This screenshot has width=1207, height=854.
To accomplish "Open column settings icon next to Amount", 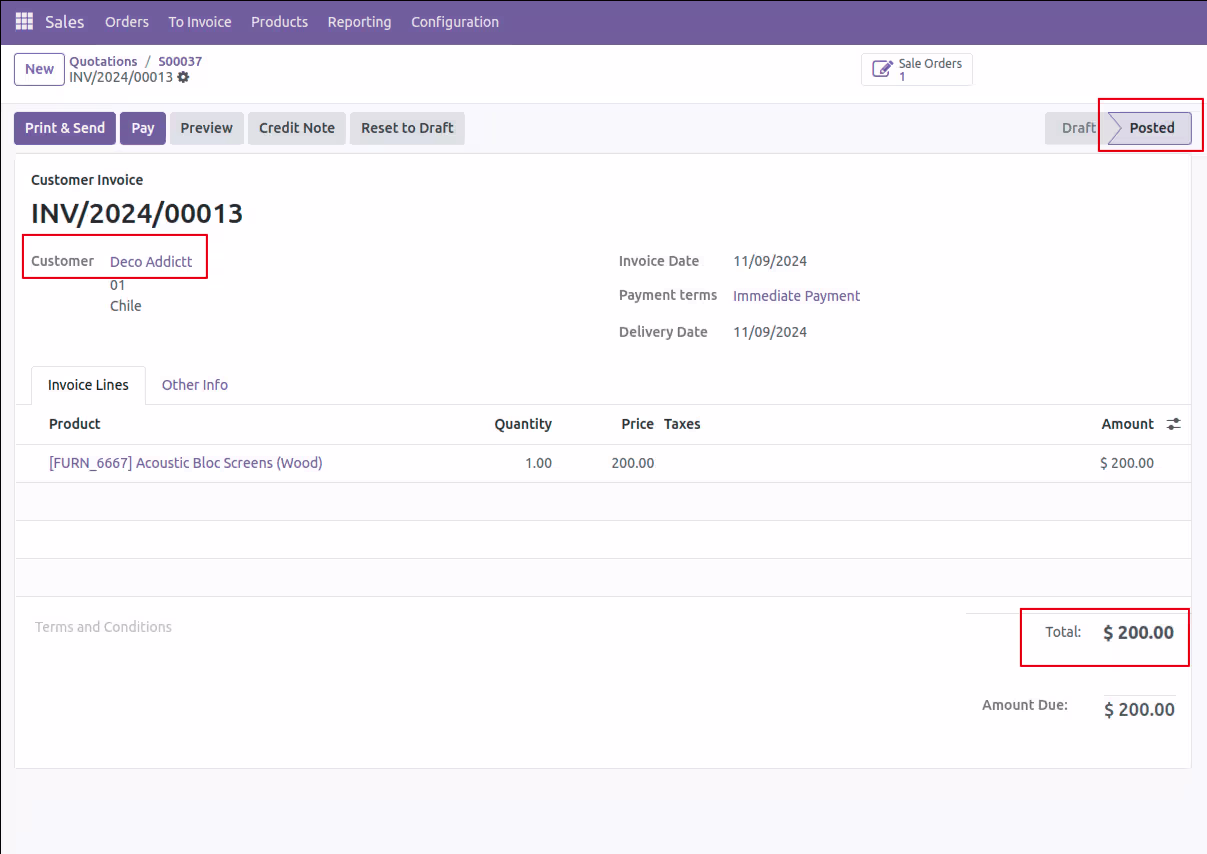I will tap(1173, 424).
